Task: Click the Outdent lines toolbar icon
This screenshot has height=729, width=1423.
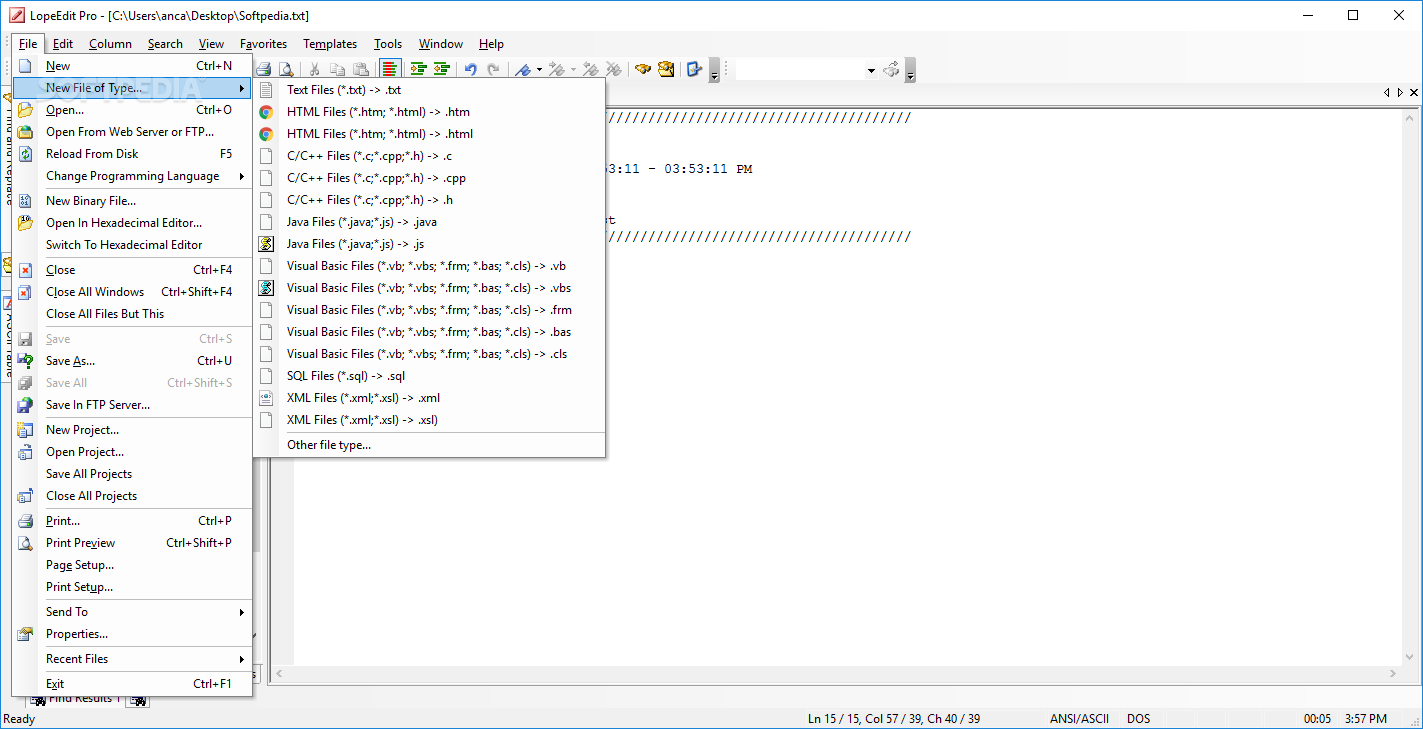Action: pyautogui.click(x=441, y=69)
